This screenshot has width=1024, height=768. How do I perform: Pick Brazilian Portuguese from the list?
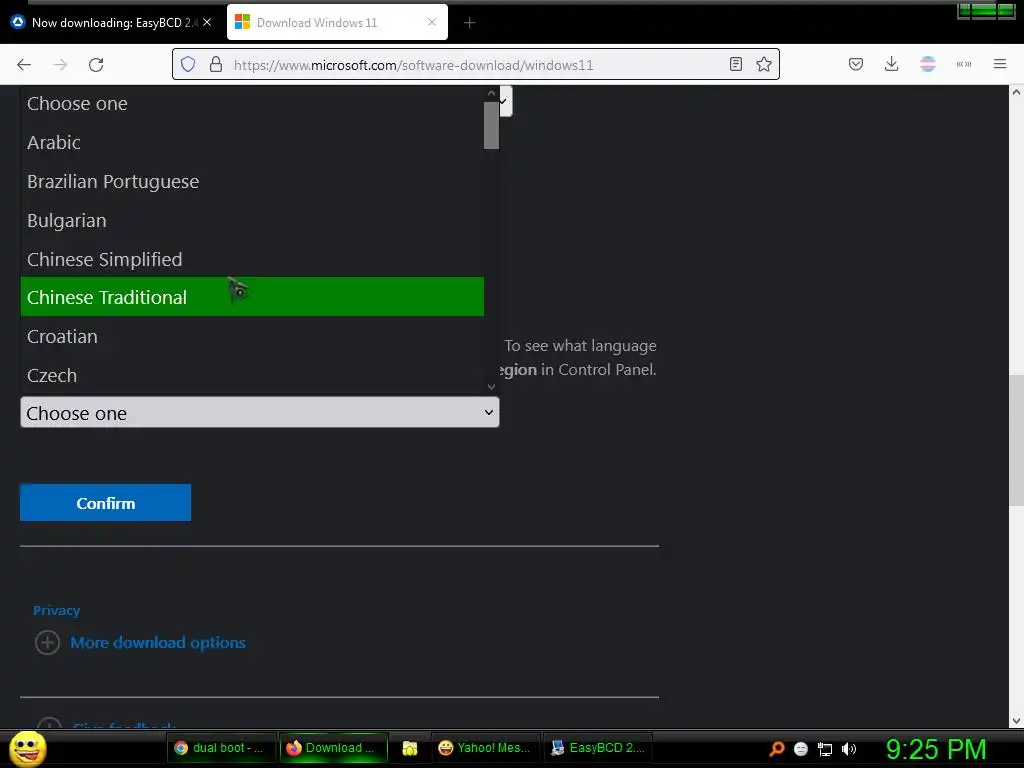[x=252, y=182]
